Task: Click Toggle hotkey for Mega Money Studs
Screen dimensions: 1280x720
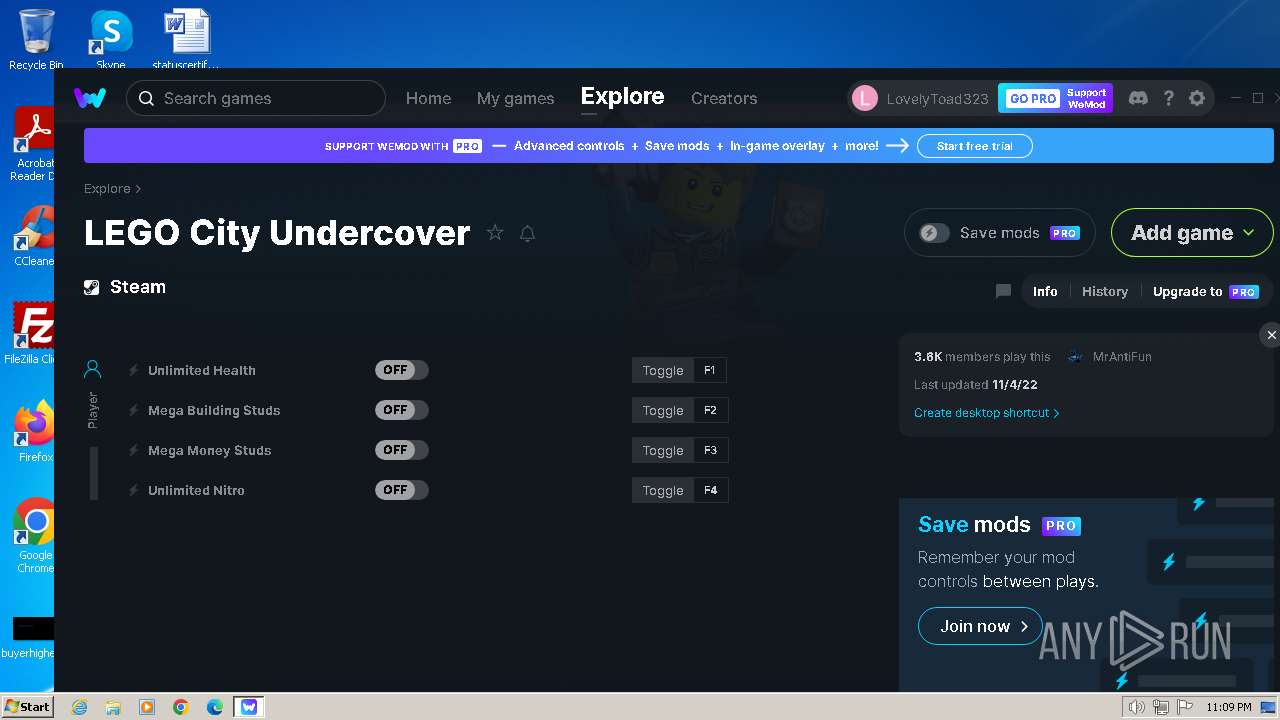Action: click(x=663, y=450)
